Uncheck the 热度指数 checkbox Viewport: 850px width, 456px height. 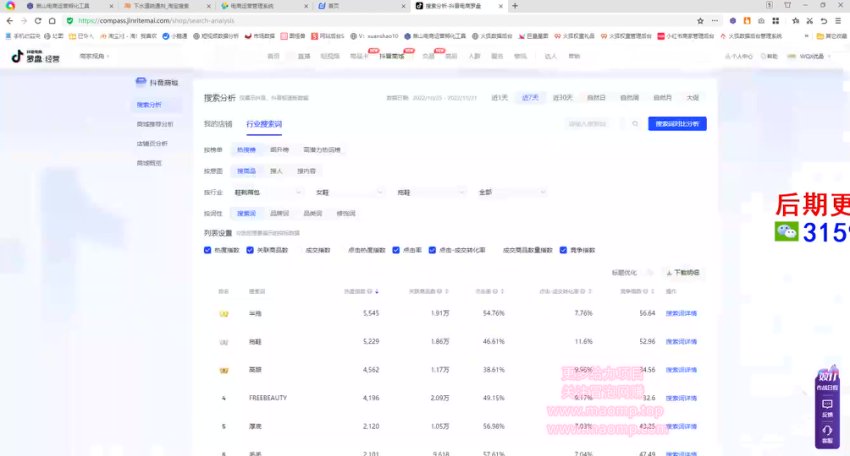(208, 249)
